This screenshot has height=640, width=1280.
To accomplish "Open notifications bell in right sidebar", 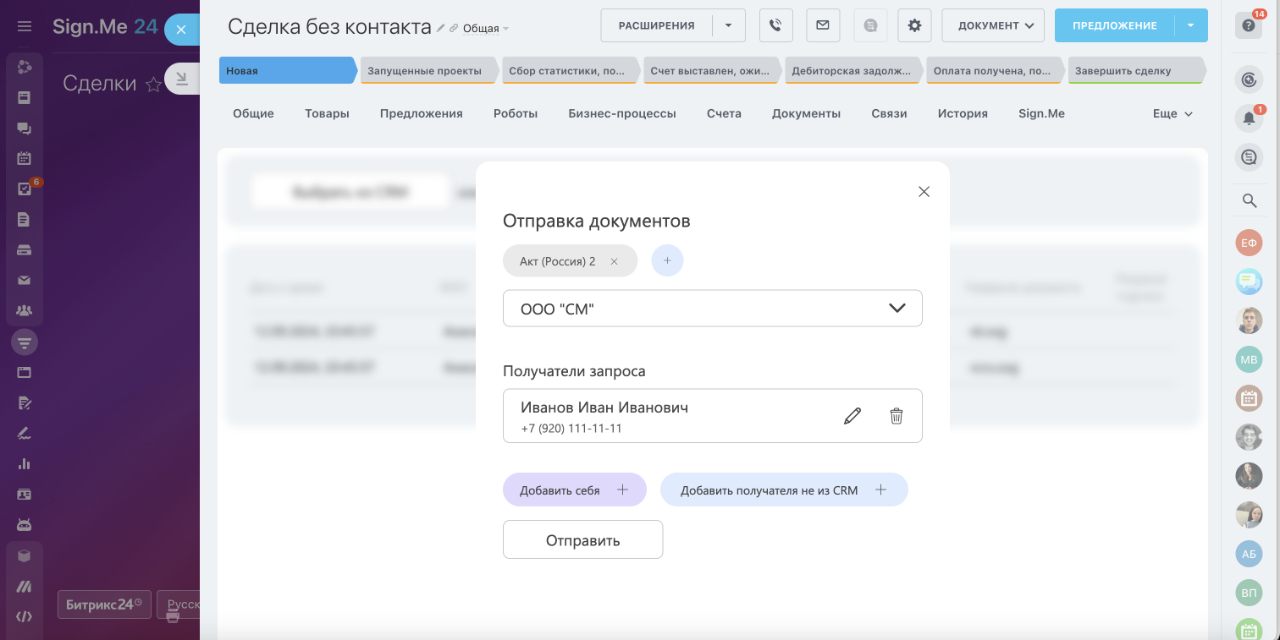I will [x=1249, y=118].
